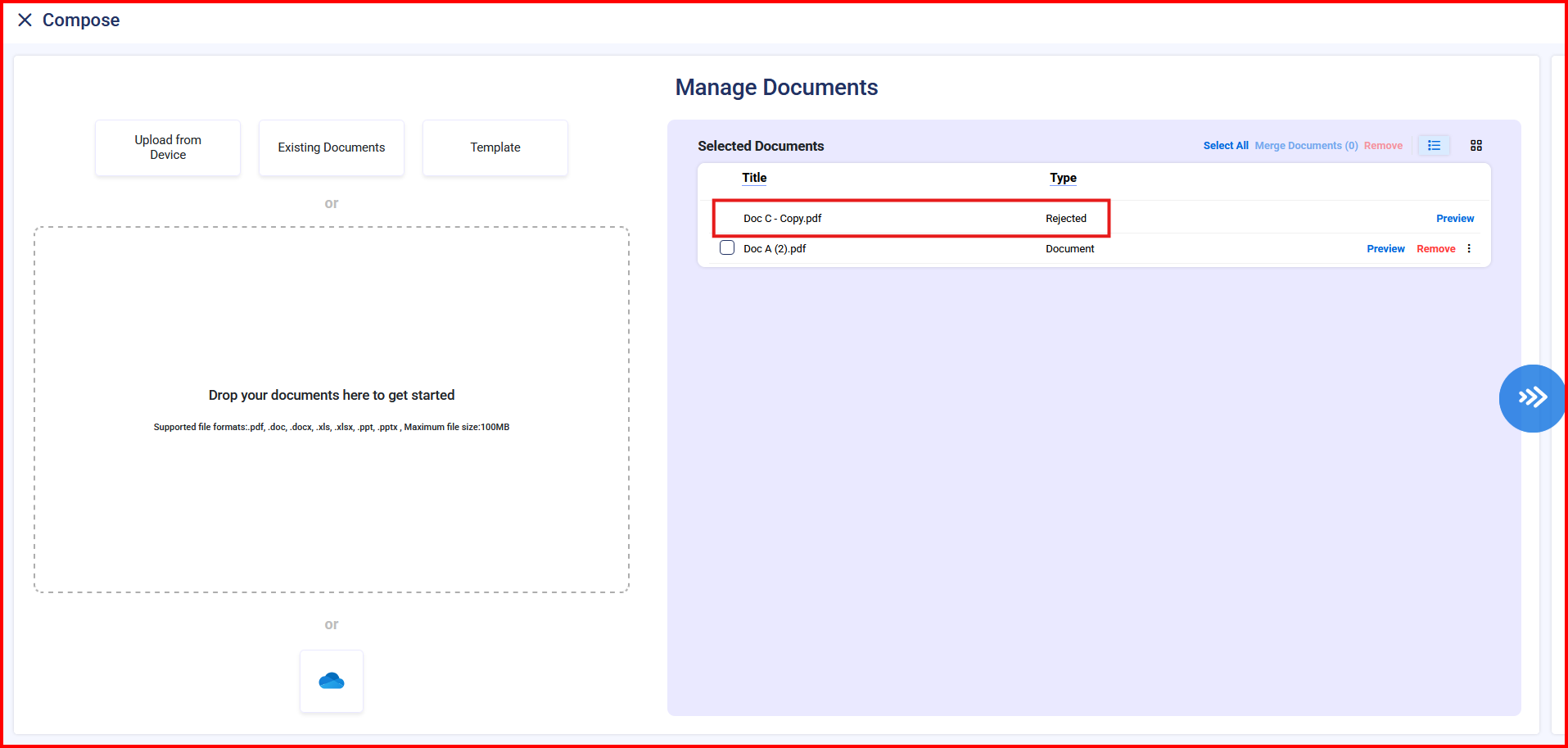This screenshot has width=1568, height=748.
Task: Open more options menu for Doc A (2).pdf
Action: (1469, 248)
